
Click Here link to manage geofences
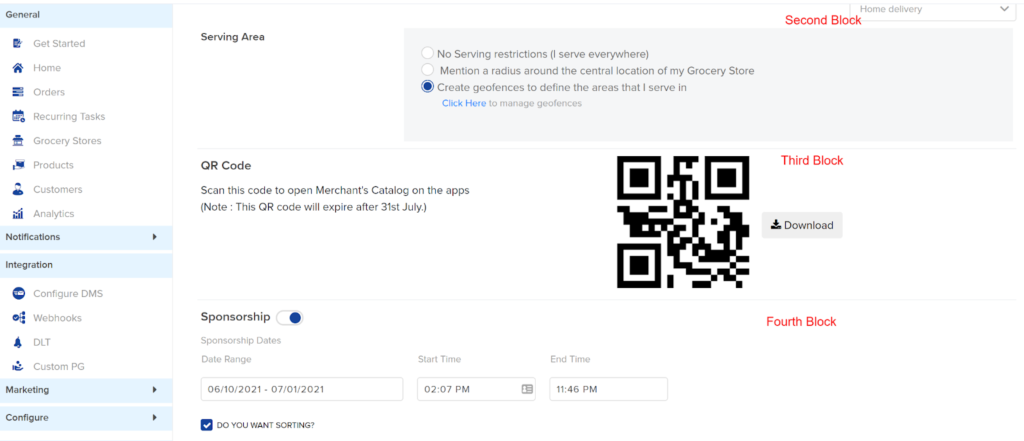pos(464,103)
